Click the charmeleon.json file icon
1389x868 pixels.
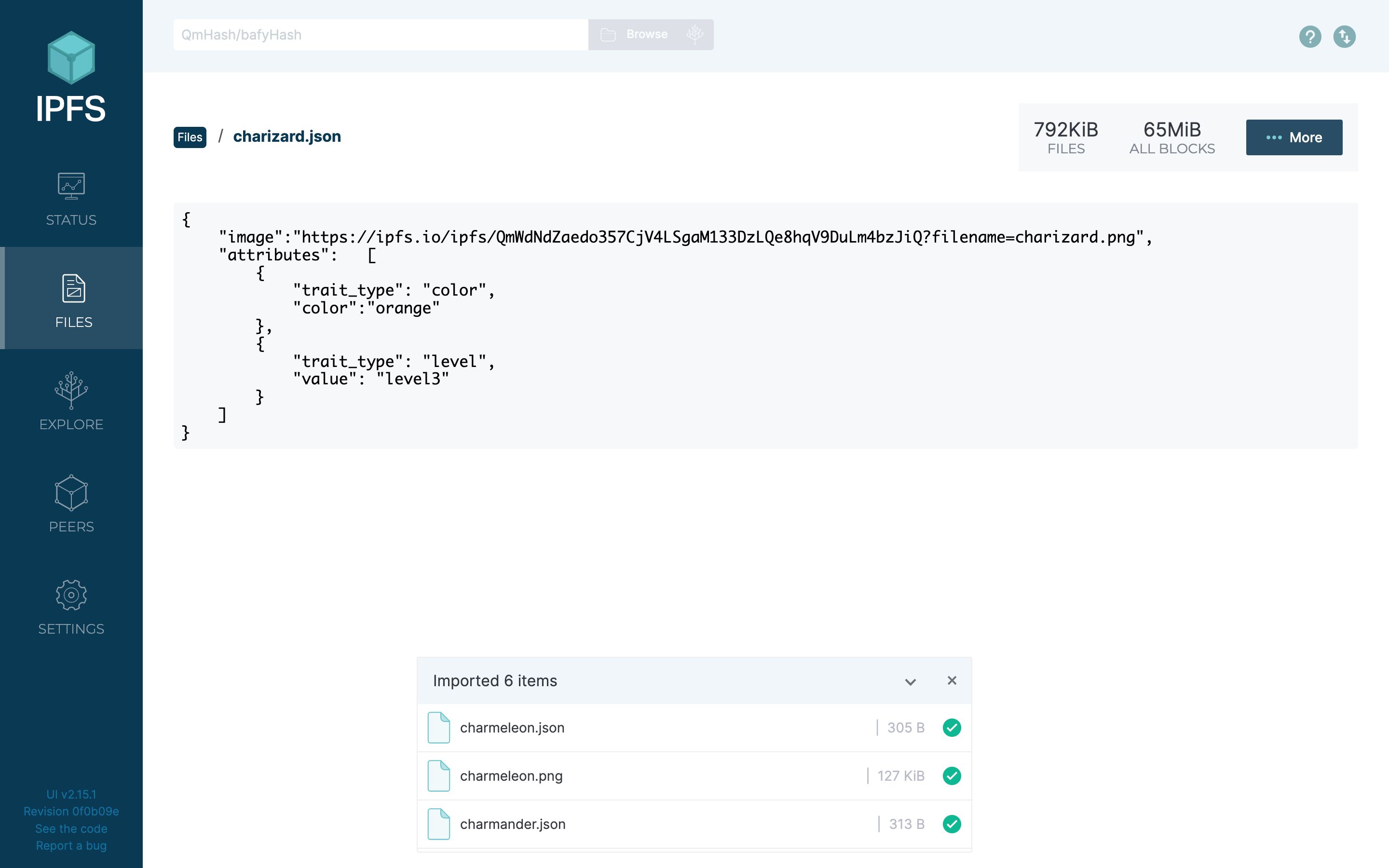tap(438, 727)
